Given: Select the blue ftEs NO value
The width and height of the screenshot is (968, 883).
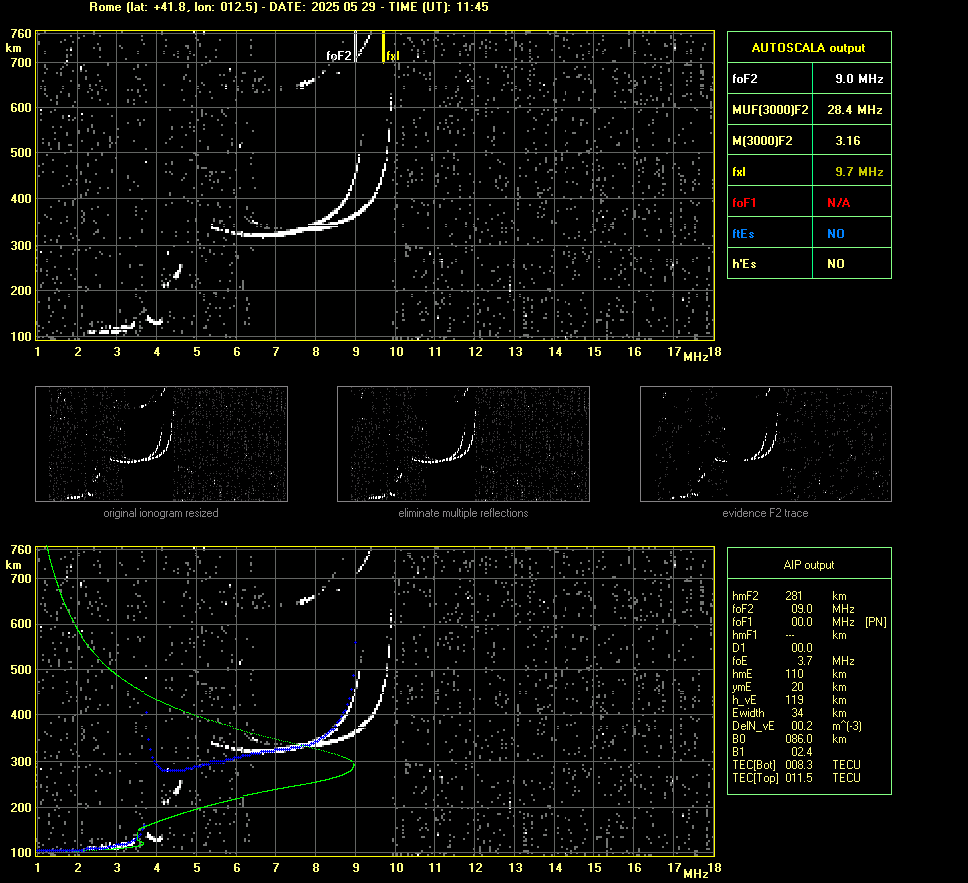Looking at the screenshot, I should (x=836, y=233).
